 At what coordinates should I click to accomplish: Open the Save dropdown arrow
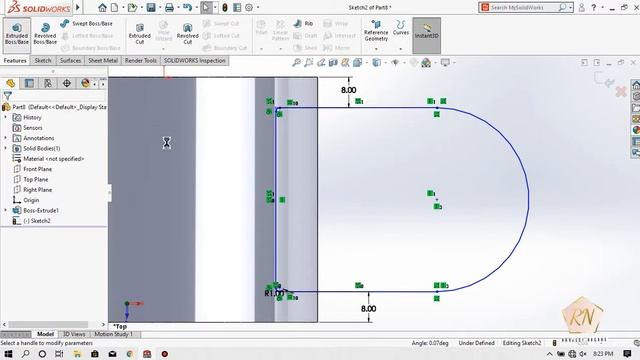tap(160, 7)
